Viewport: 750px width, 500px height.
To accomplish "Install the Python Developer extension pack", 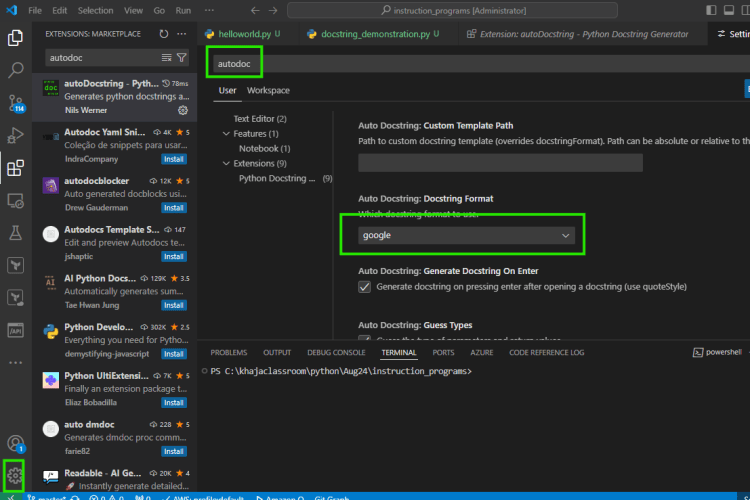I will [174, 354].
